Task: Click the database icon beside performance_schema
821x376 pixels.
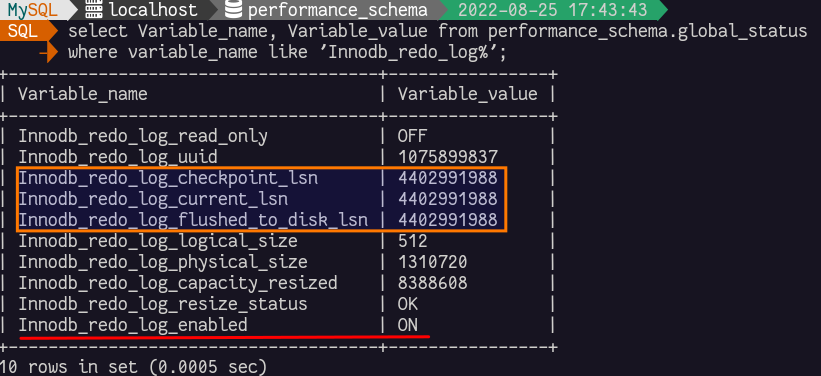Action: pyautogui.click(x=233, y=10)
